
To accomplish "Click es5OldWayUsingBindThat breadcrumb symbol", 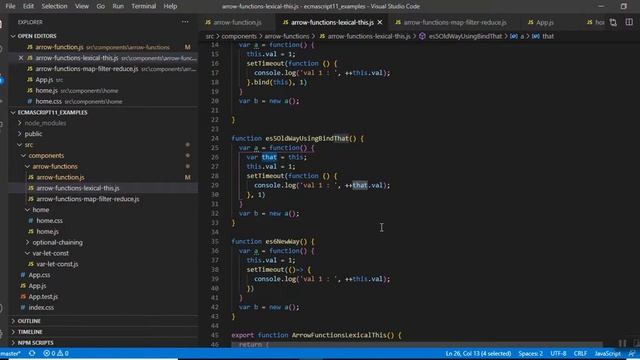I will point(465,36).
